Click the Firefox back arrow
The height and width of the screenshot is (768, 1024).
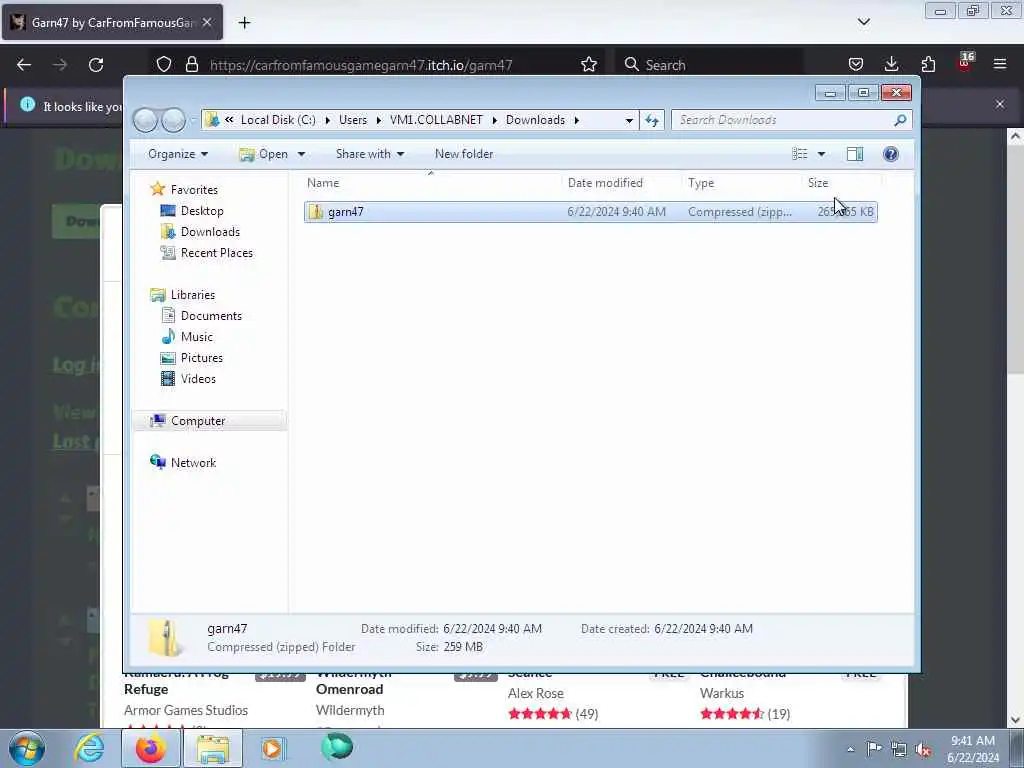(x=24, y=65)
